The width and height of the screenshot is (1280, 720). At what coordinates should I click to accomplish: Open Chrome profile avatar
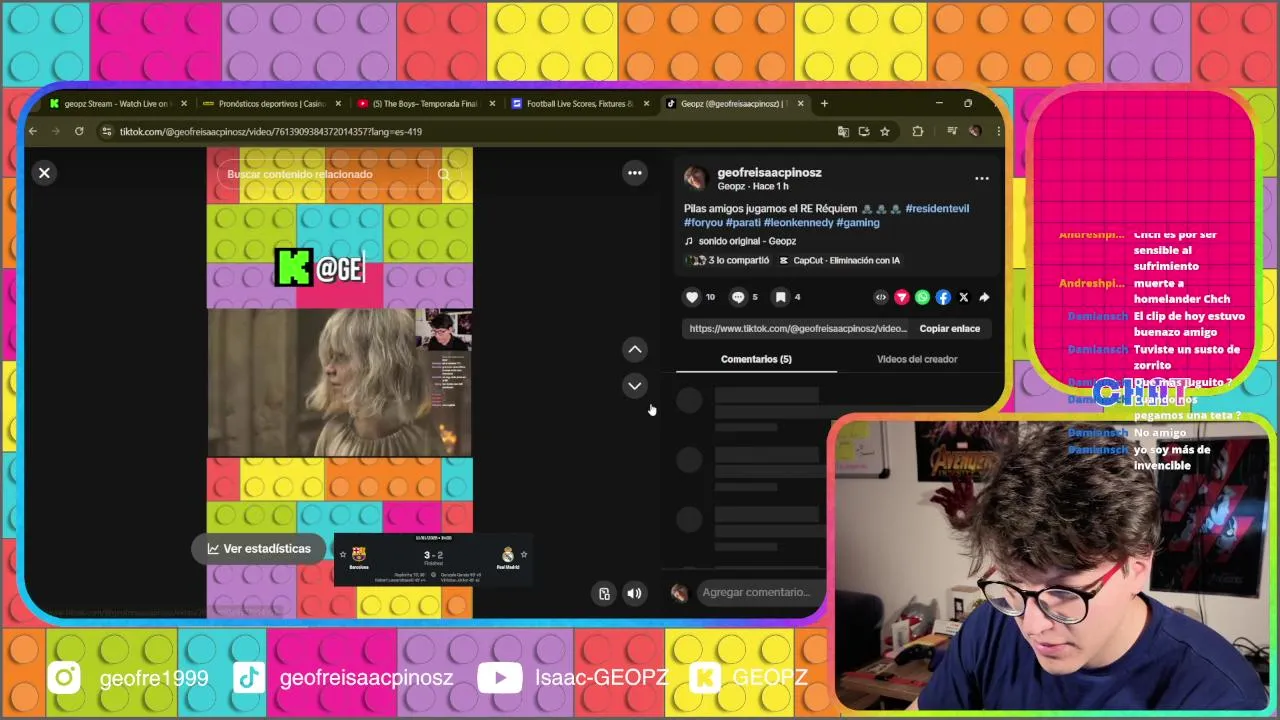click(x=975, y=131)
